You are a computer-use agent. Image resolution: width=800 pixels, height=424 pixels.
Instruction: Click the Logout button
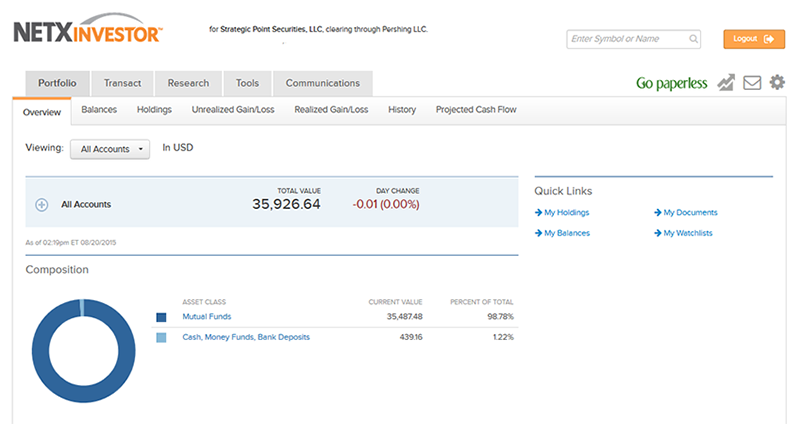(754, 39)
